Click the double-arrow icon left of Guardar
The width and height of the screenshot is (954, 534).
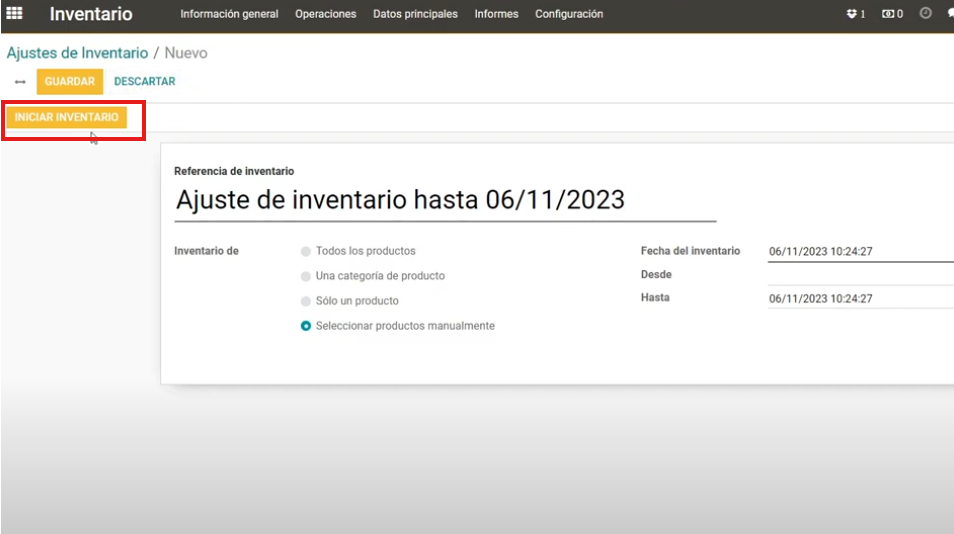point(20,81)
